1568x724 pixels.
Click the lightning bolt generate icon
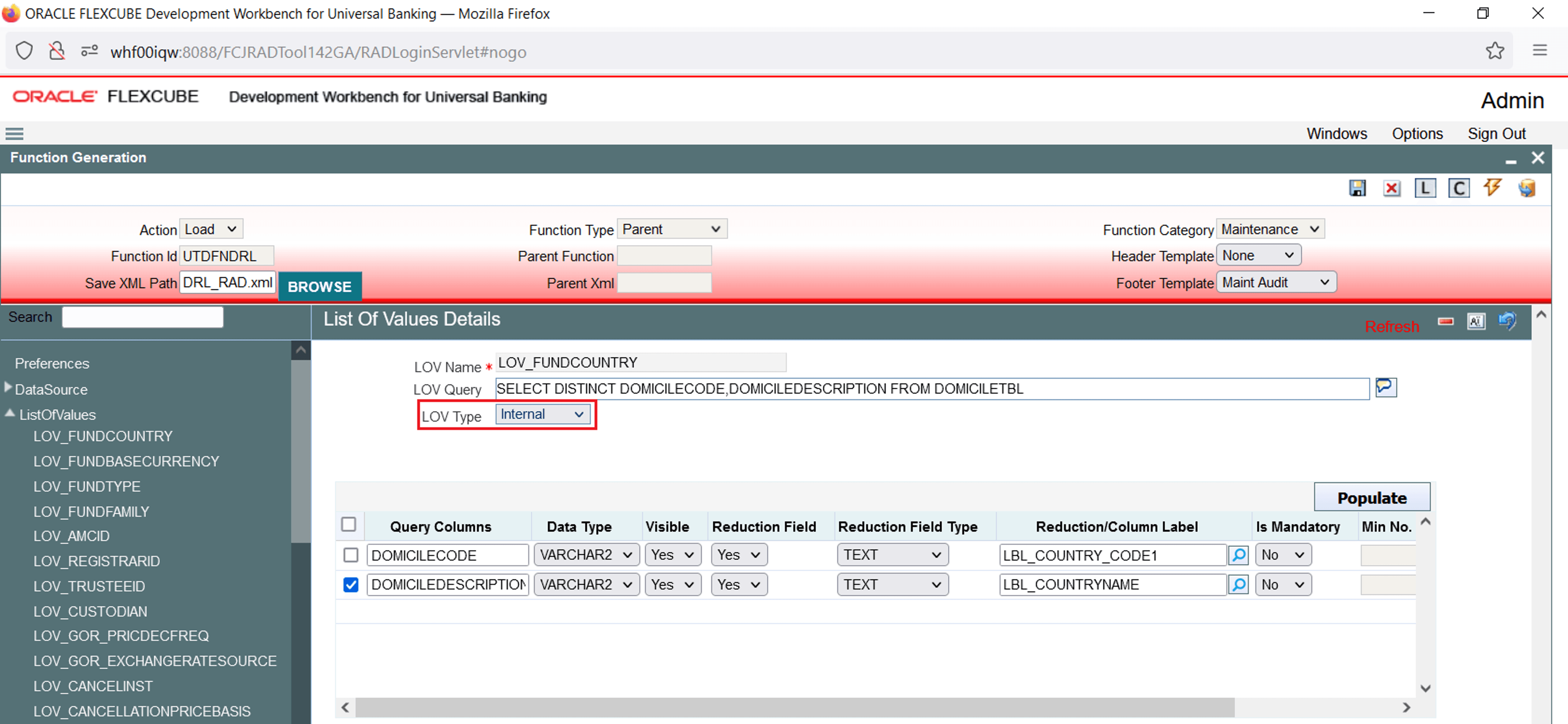tap(1492, 188)
